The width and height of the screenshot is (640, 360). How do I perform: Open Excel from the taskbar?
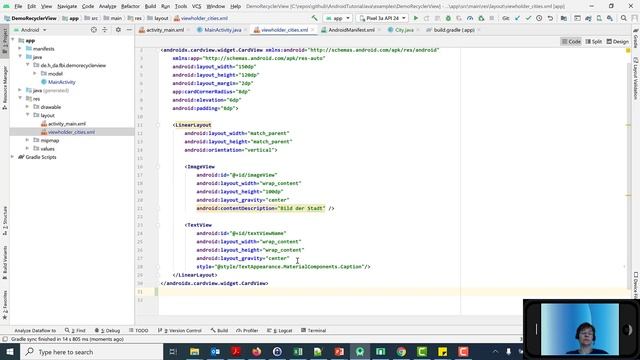[x=298, y=352]
